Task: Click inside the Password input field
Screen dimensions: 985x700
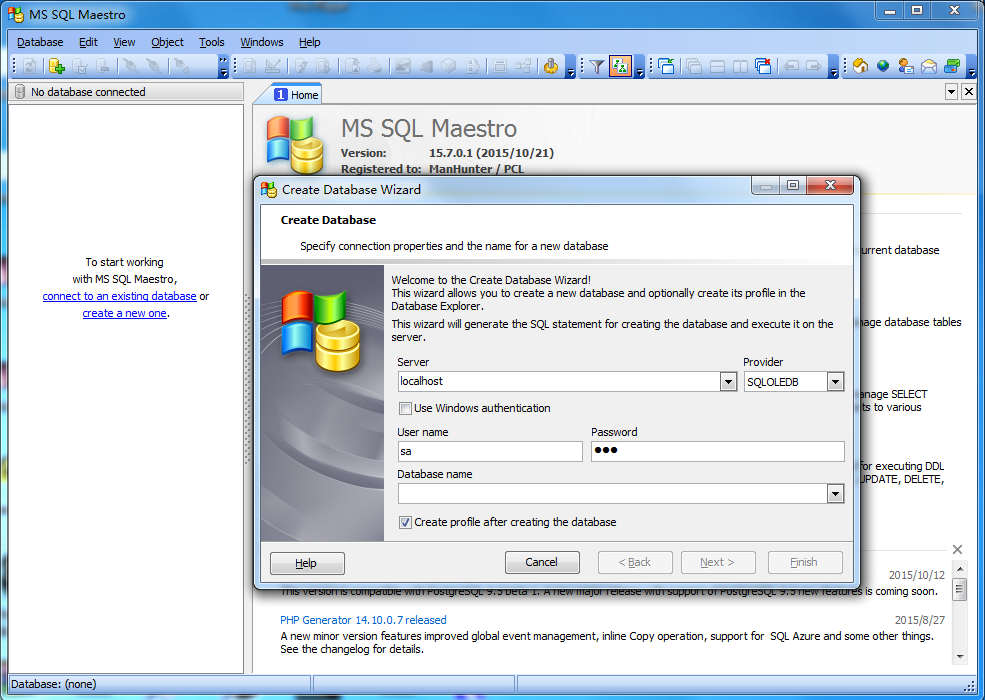Action: coord(715,451)
